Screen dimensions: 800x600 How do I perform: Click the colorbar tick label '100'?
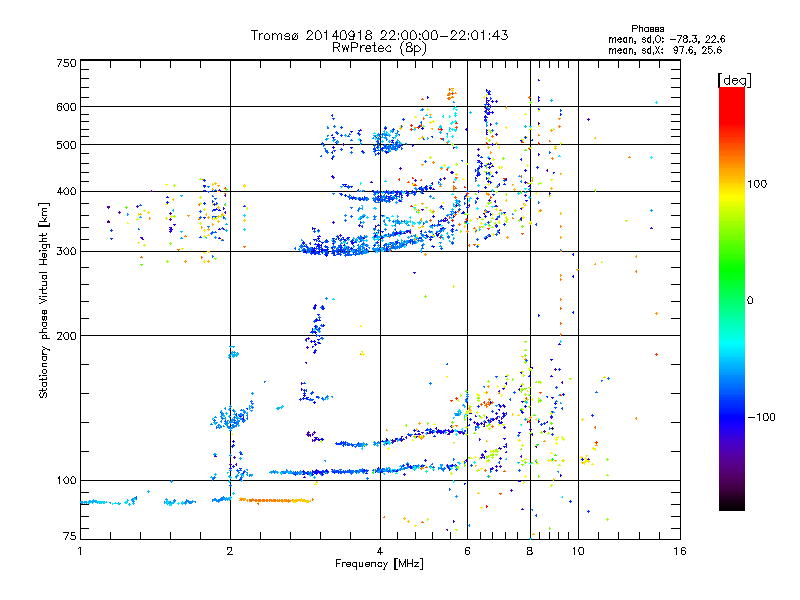tap(757, 184)
